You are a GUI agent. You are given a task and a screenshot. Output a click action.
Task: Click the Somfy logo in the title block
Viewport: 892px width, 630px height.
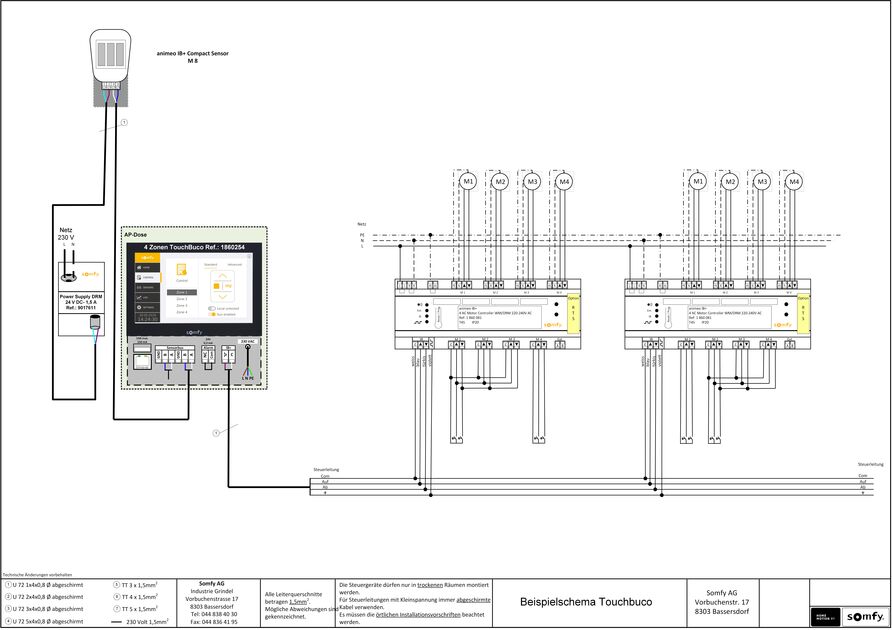pyautogui.click(x=865, y=616)
